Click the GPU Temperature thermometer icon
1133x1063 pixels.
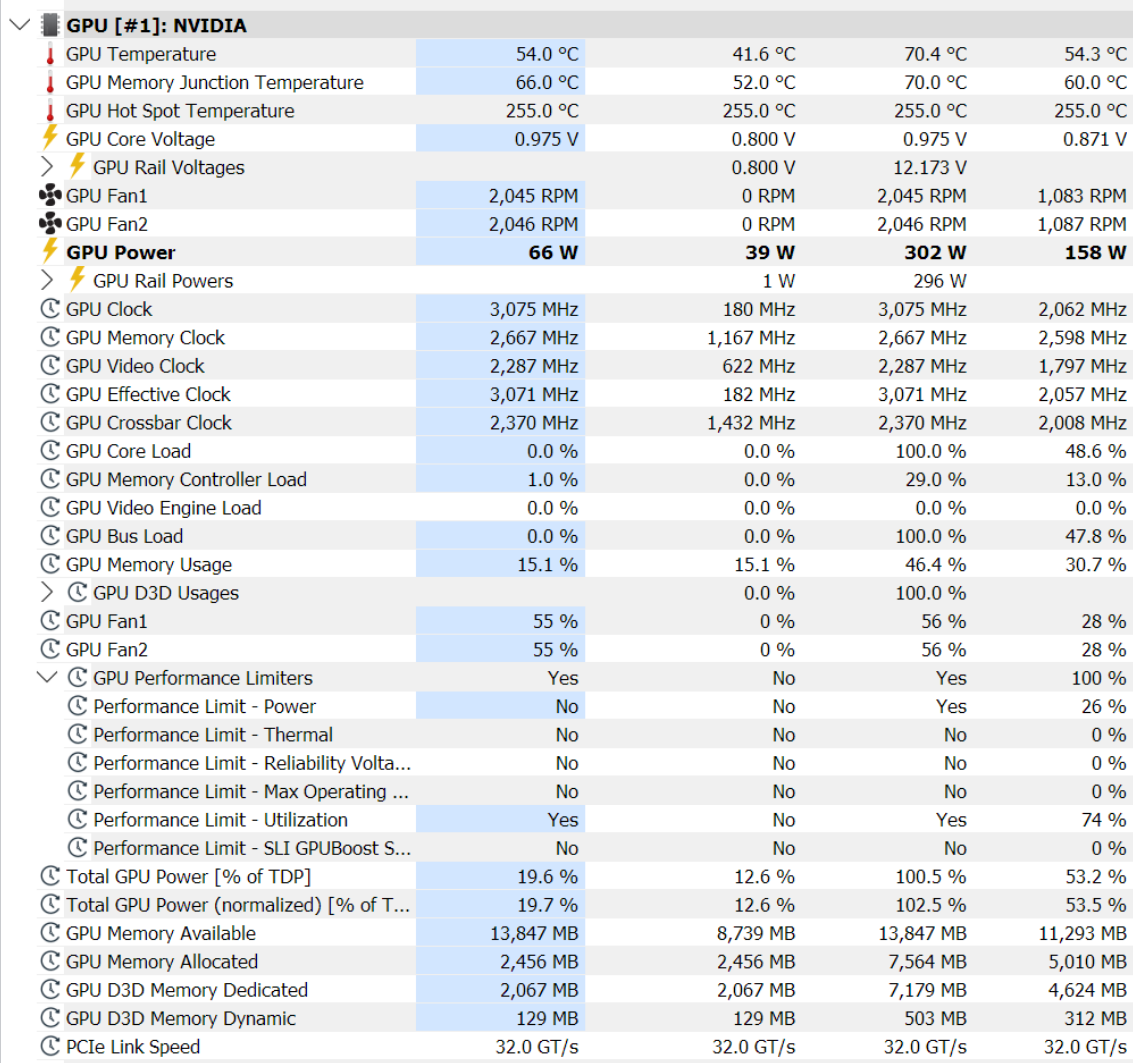(50, 54)
